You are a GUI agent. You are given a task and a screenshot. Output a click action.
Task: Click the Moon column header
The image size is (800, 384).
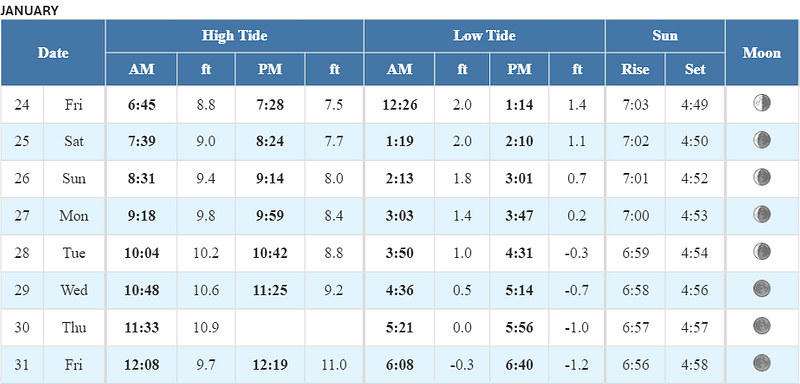(762, 53)
